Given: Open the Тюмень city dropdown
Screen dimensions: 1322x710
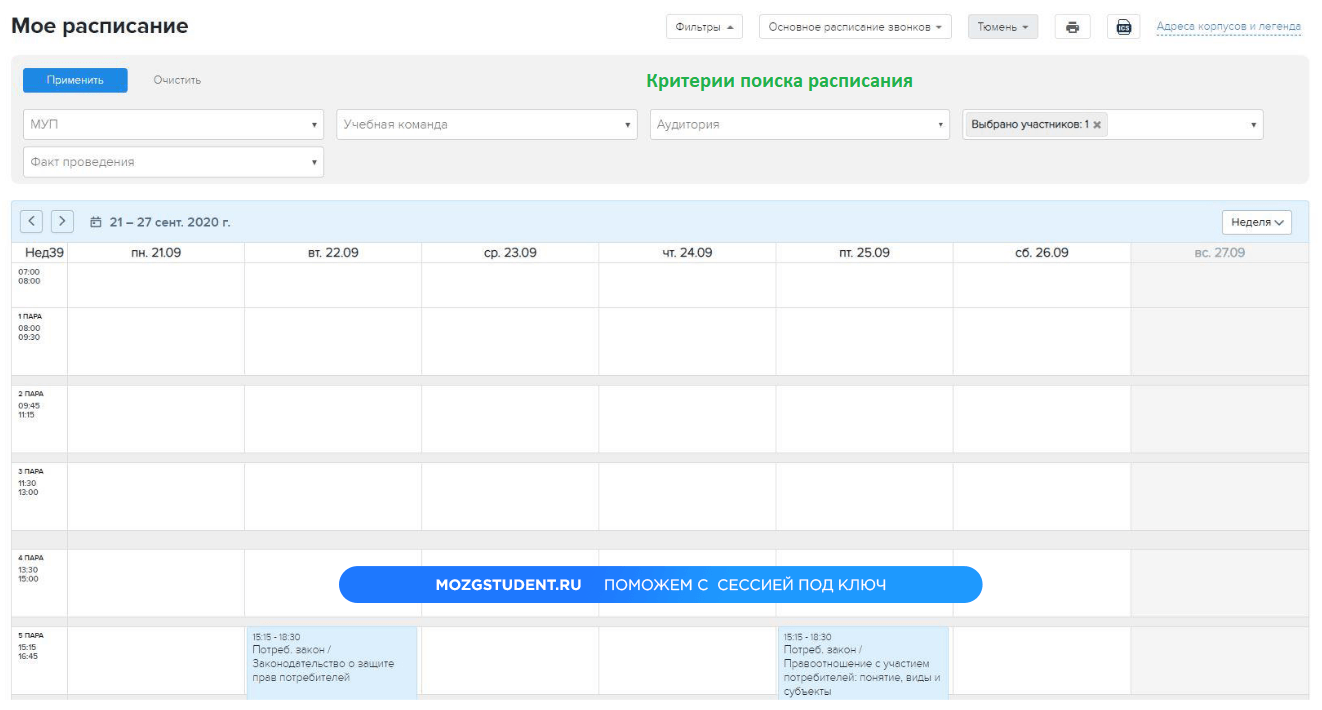Looking at the screenshot, I should click(x=1002, y=27).
